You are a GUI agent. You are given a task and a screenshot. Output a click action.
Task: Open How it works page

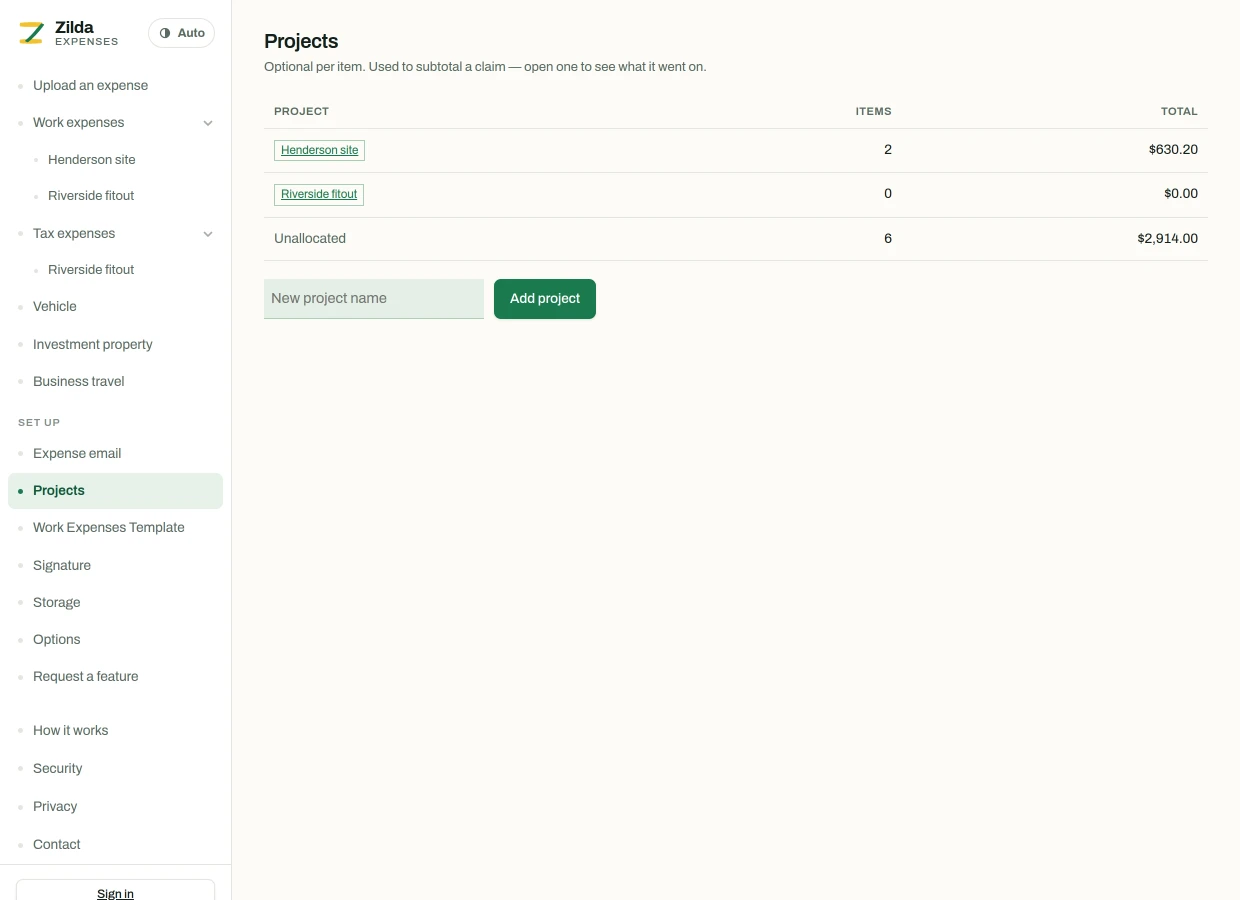tap(70, 731)
